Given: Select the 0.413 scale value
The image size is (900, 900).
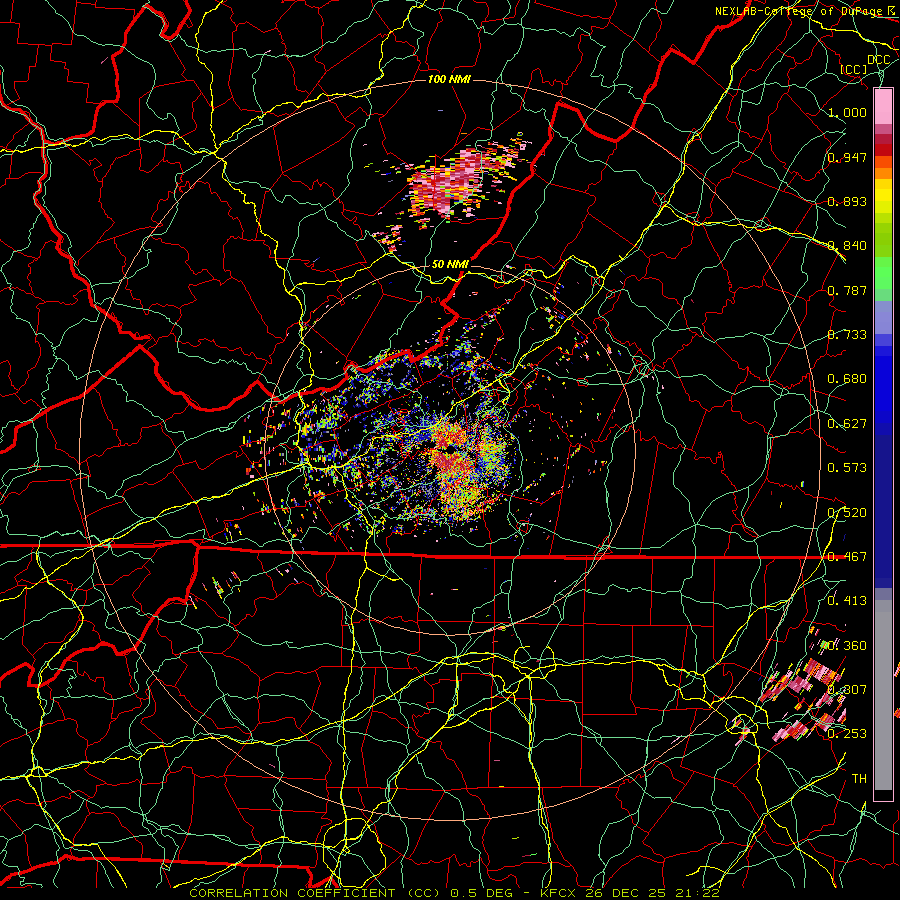Looking at the screenshot, I should tap(847, 601).
